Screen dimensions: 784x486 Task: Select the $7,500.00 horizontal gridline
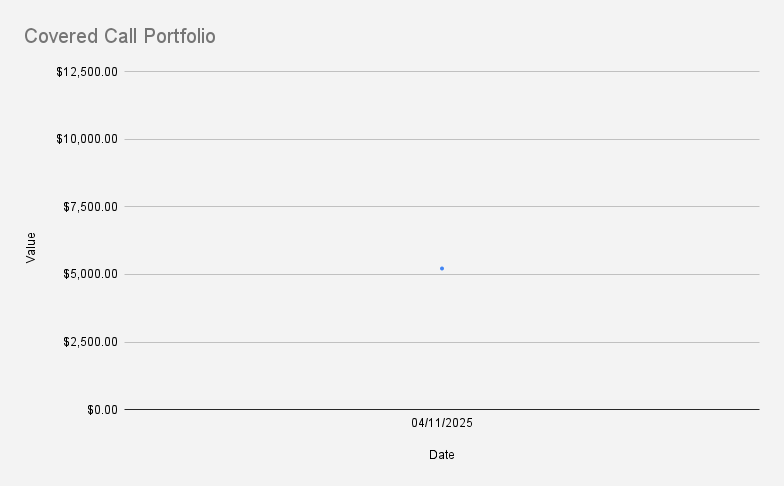tap(300, 206)
